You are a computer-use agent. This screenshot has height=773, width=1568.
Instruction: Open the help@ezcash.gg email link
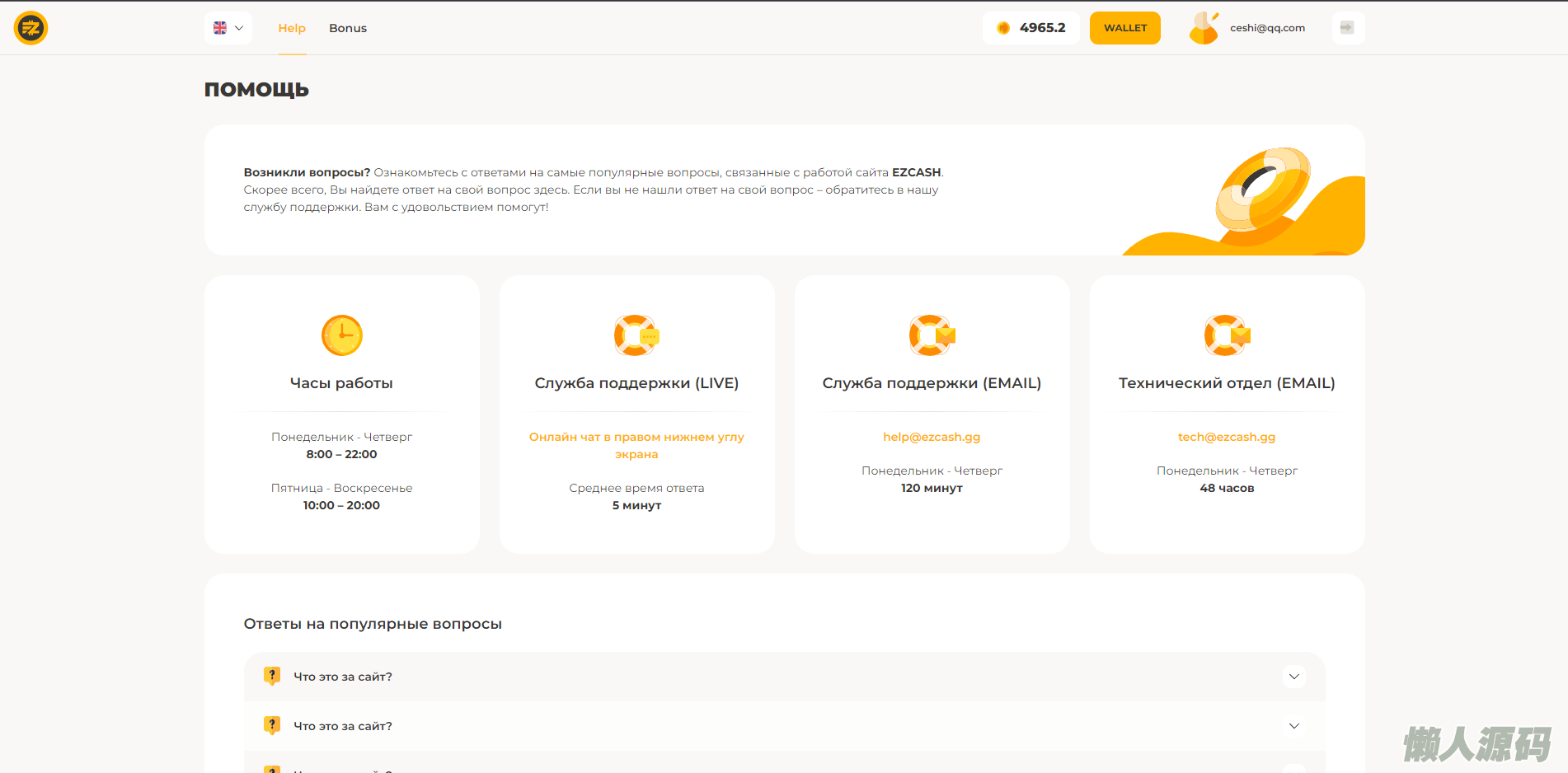[x=932, y=437]
